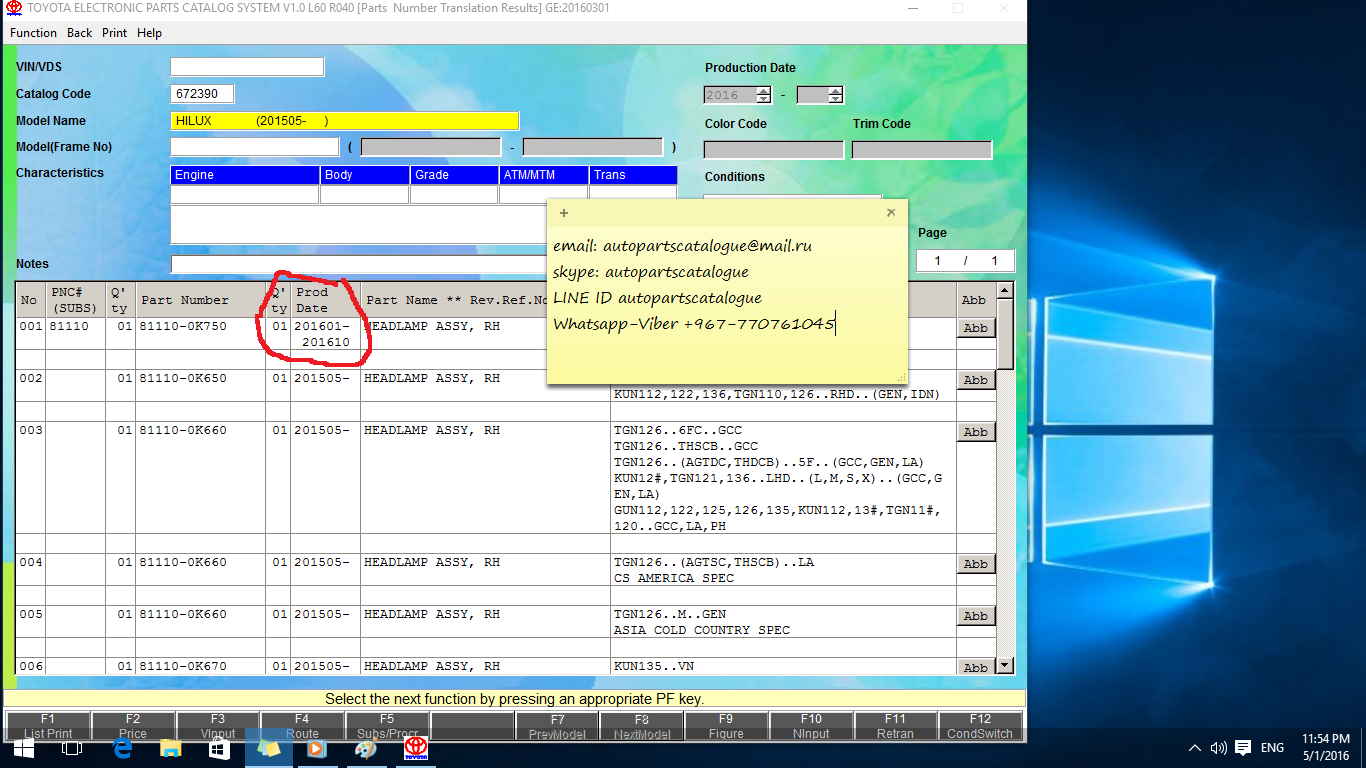Switch to Toyota EPC taskbar icon
Viewport: 1366px width, 768px height.
click(415, 748)
